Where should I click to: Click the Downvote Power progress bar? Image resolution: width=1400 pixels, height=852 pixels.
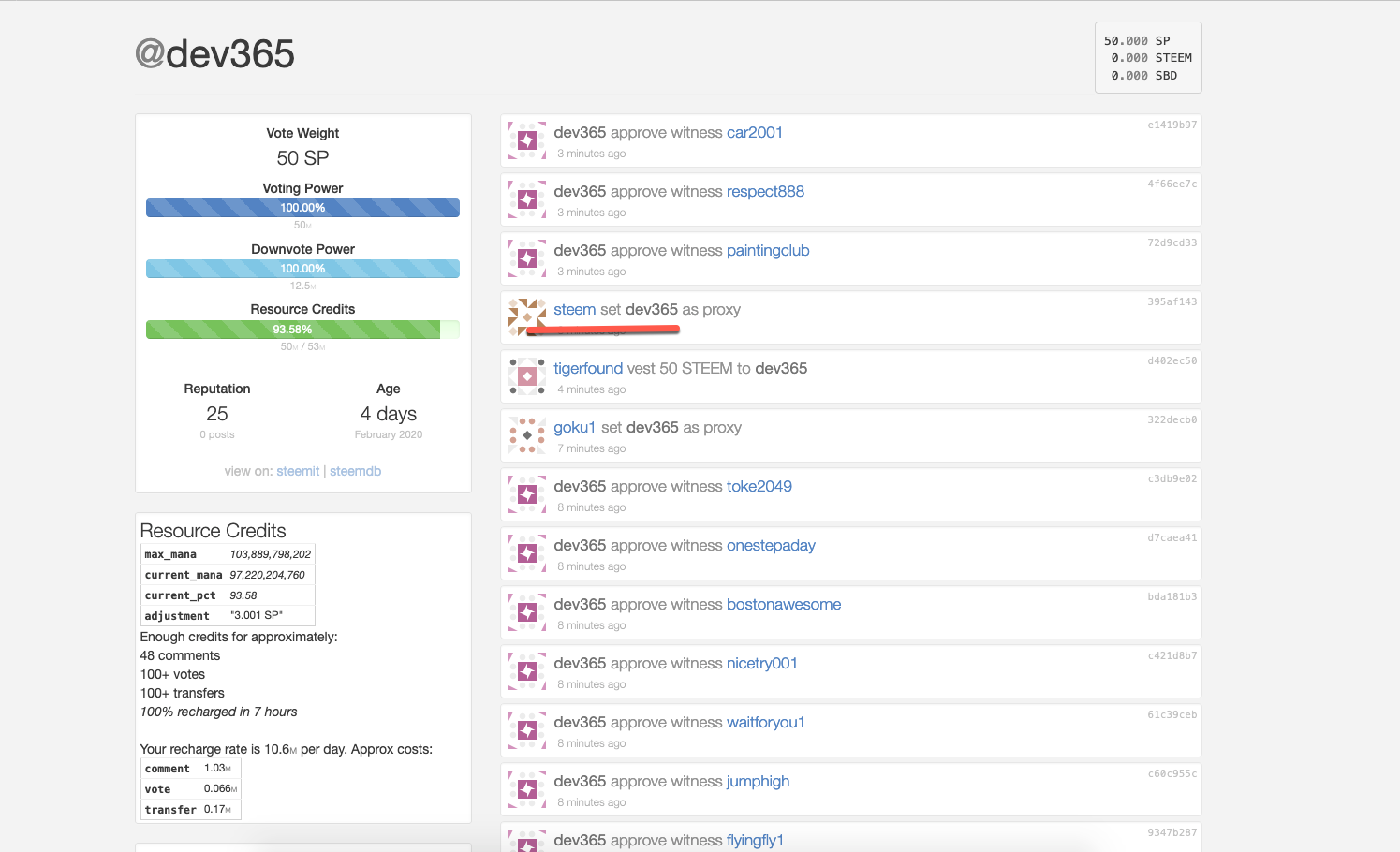(x=302, y=269)
